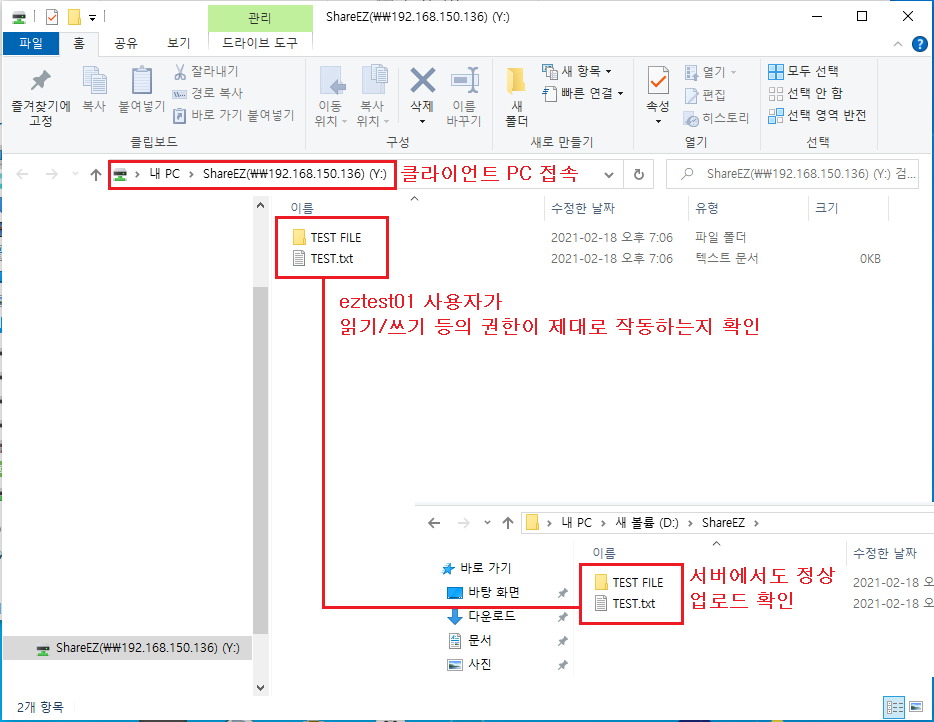Viewport: 934px width, 722px height.
Task: Sort by 크기 size column header
Action: [x=827, y=208]
